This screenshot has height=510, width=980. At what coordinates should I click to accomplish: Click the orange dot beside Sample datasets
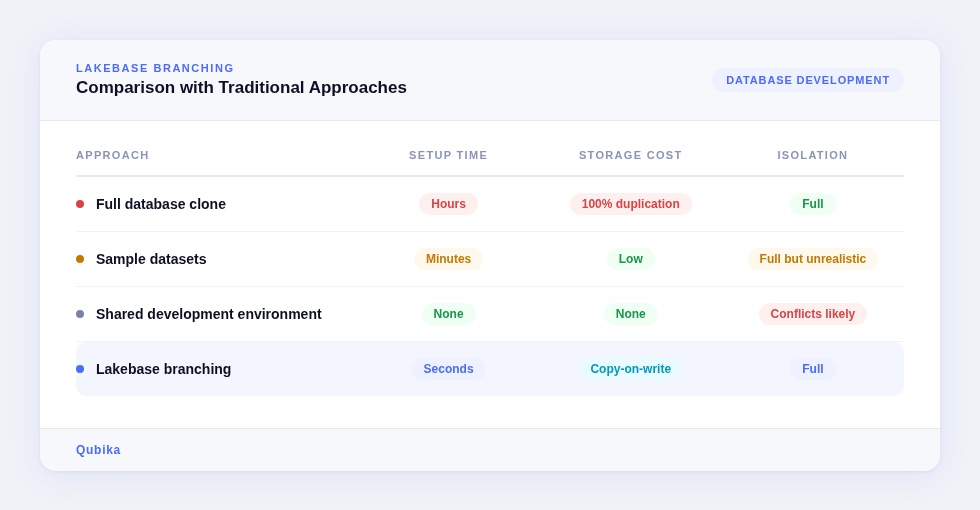pyautogui.click(x=80, y=259)
